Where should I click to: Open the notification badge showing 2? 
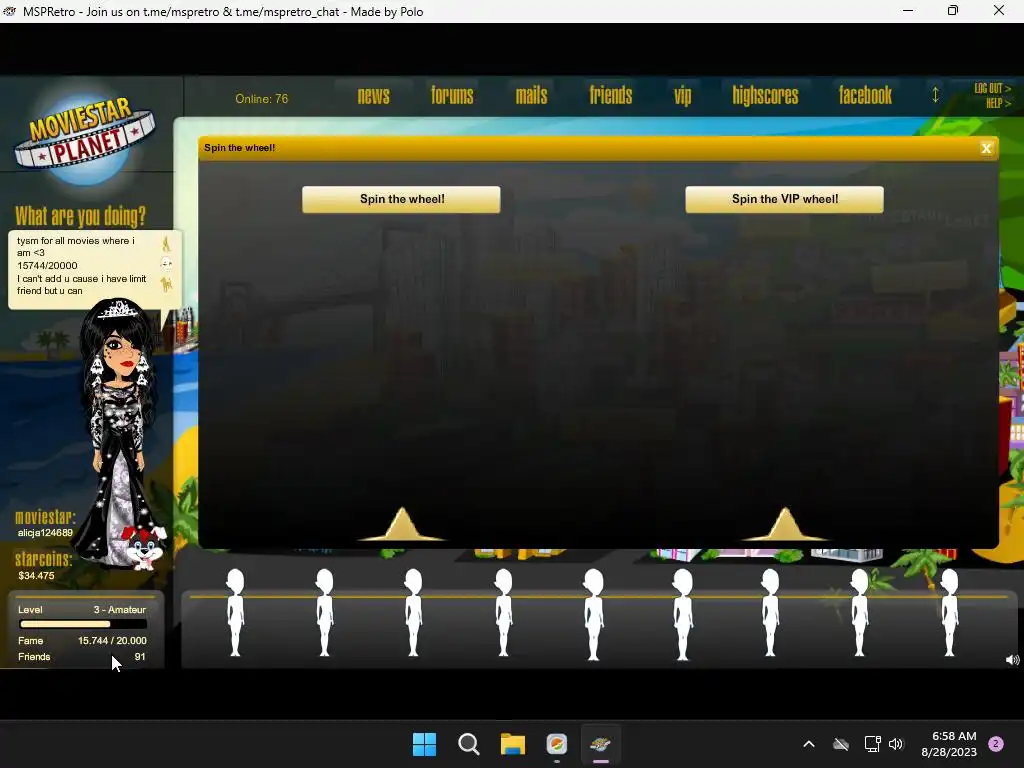pyautogui.click(x=996, y=744)
